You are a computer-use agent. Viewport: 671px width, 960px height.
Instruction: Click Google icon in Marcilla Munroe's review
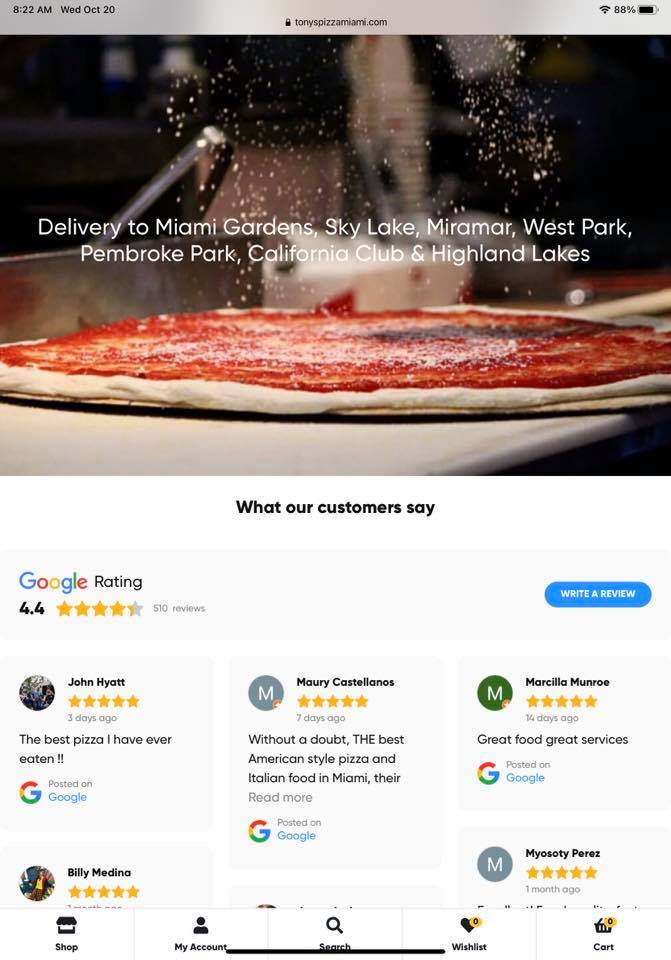[x=489, y=773]
